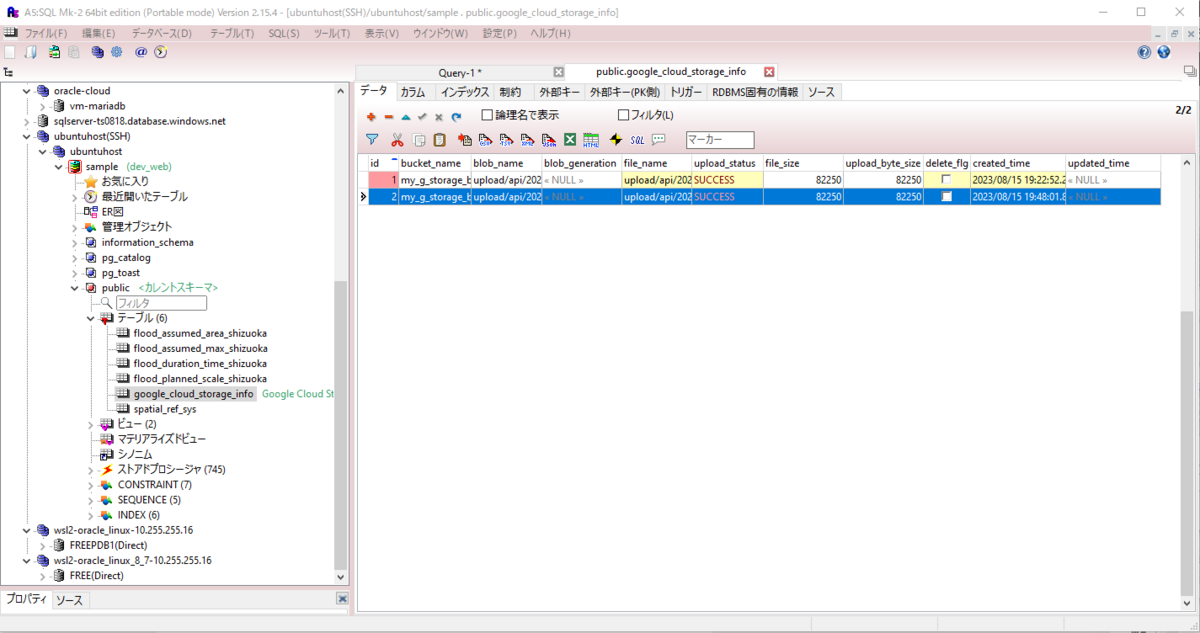Image resolution: width=1200 pixels, height=633 pixels.
Task: Expand the ストアドプロシージャ (745) node
Action: 90,469
